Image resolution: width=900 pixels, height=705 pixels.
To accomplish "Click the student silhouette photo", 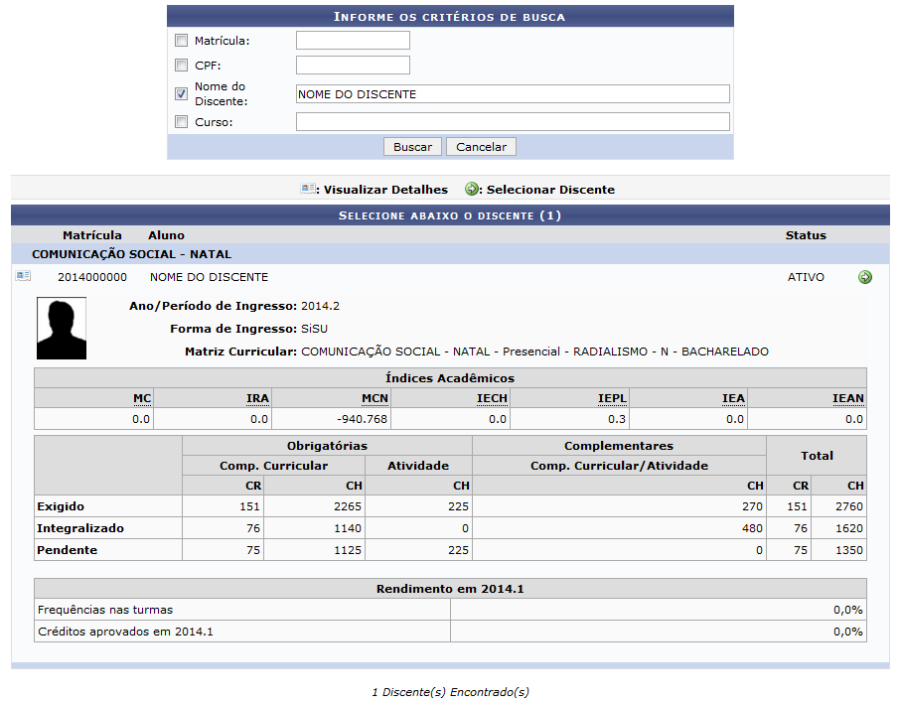I will (61, 328).
